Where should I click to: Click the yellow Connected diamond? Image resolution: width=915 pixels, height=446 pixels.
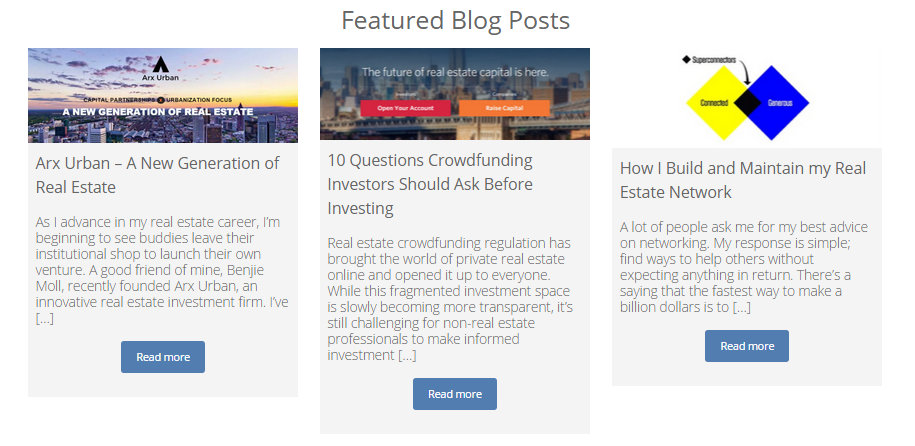(x=717, y=102)
